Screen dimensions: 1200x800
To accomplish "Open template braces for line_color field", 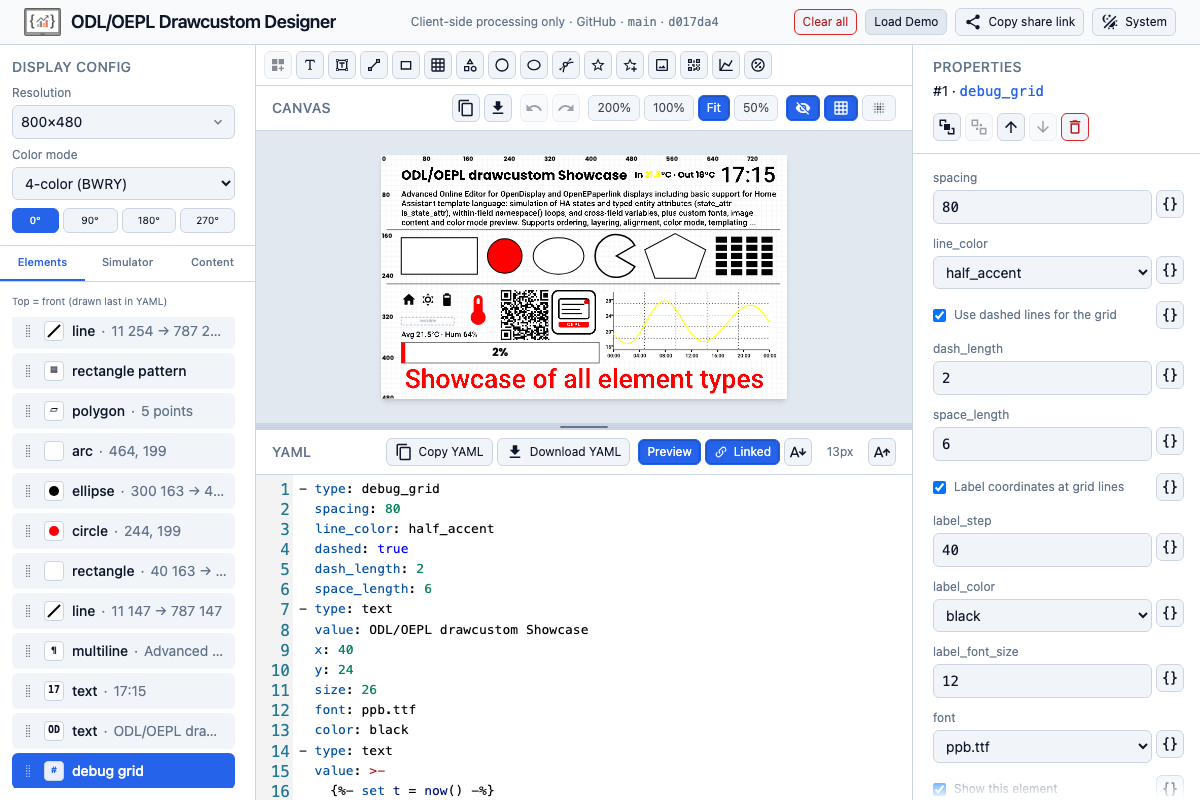I will tap(1170, 271).
